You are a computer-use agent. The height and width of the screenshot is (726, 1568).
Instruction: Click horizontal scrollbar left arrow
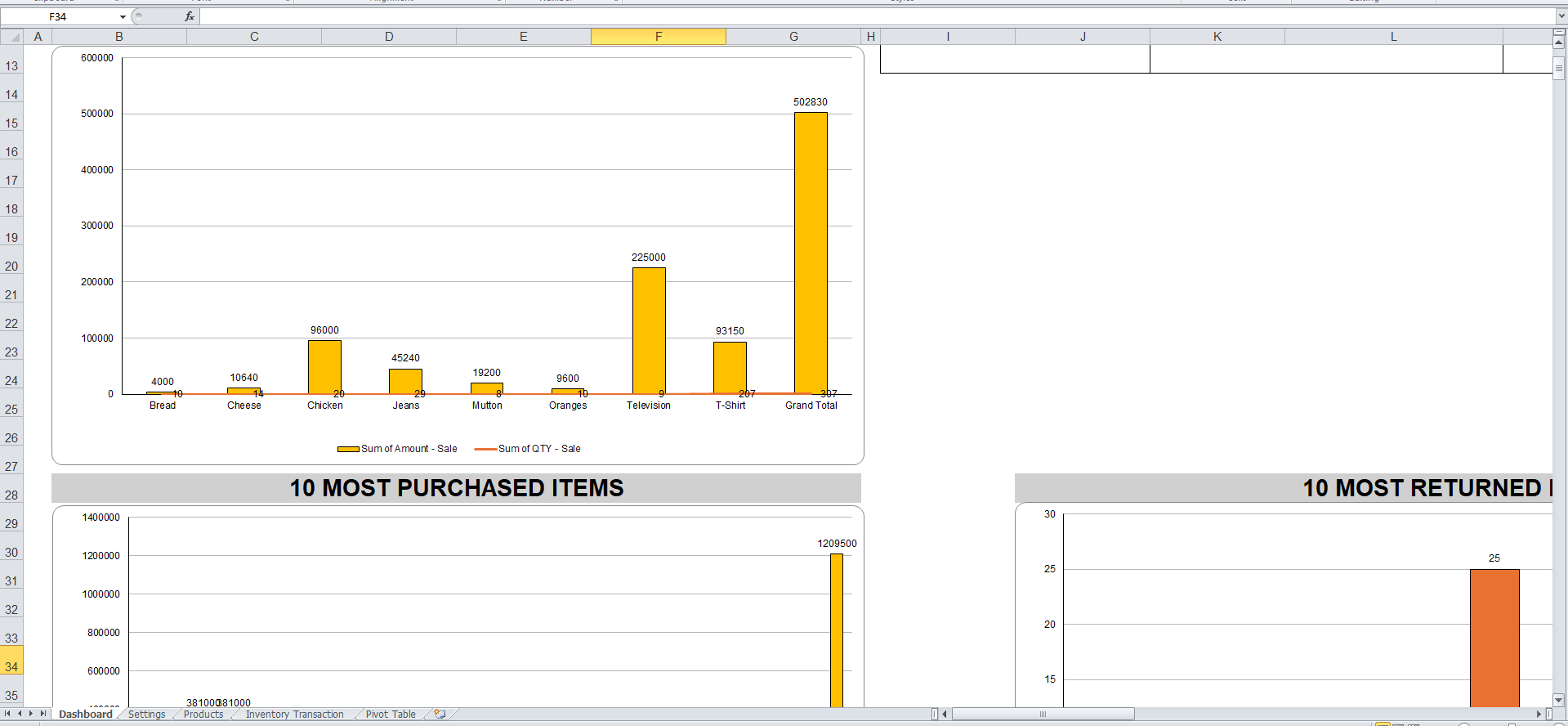tap(945, 714)
